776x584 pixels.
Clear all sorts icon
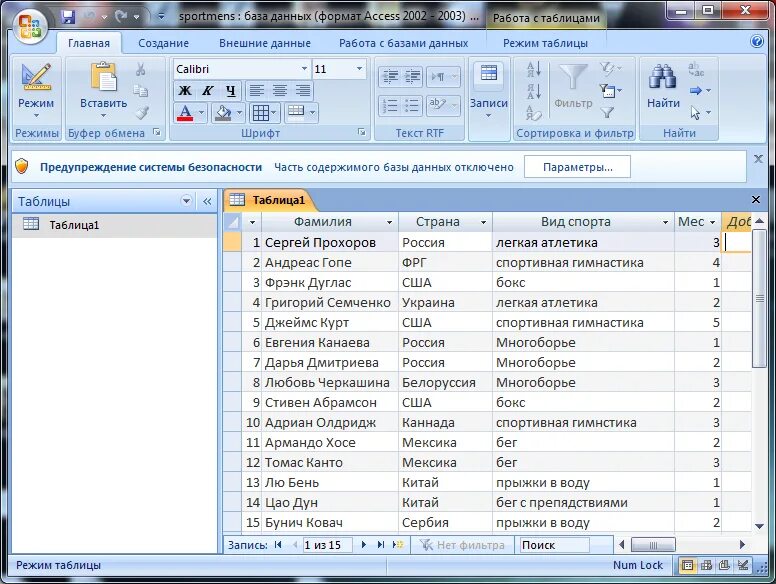pos(534,113)
